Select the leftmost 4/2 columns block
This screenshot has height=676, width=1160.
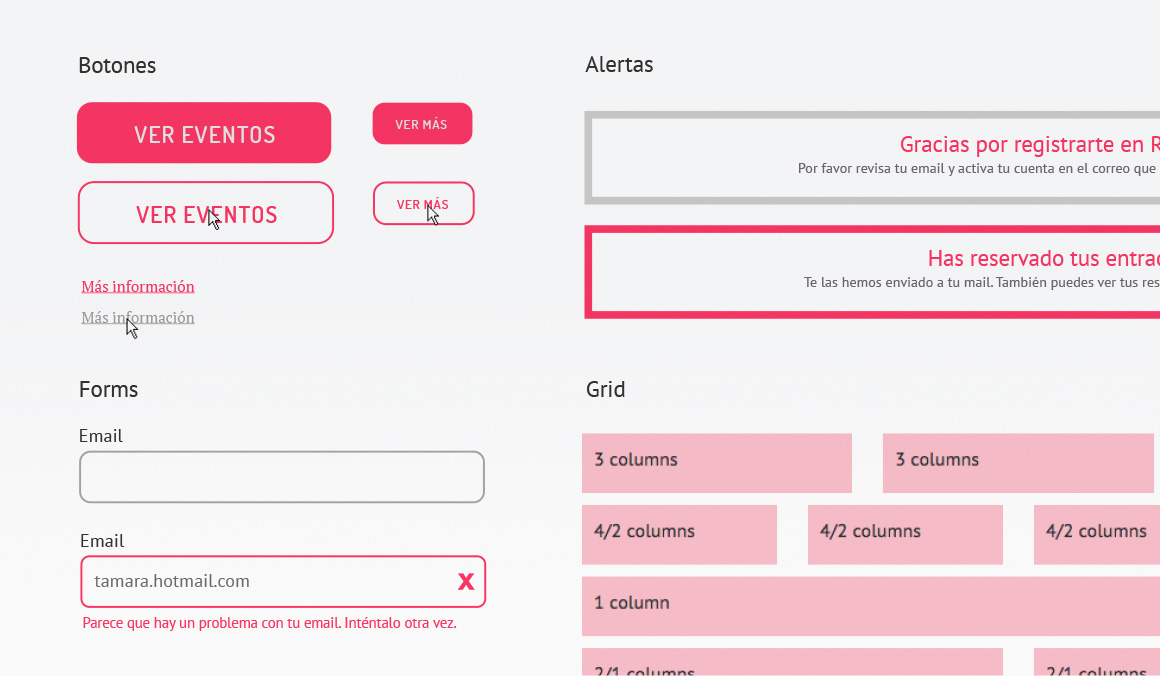click(679, 534)
